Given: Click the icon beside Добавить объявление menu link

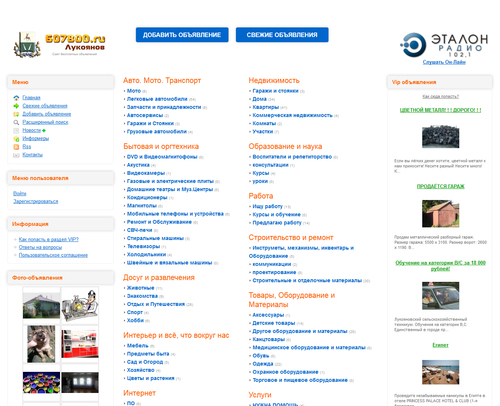Looking at the screenshot, I should point(16,114).
